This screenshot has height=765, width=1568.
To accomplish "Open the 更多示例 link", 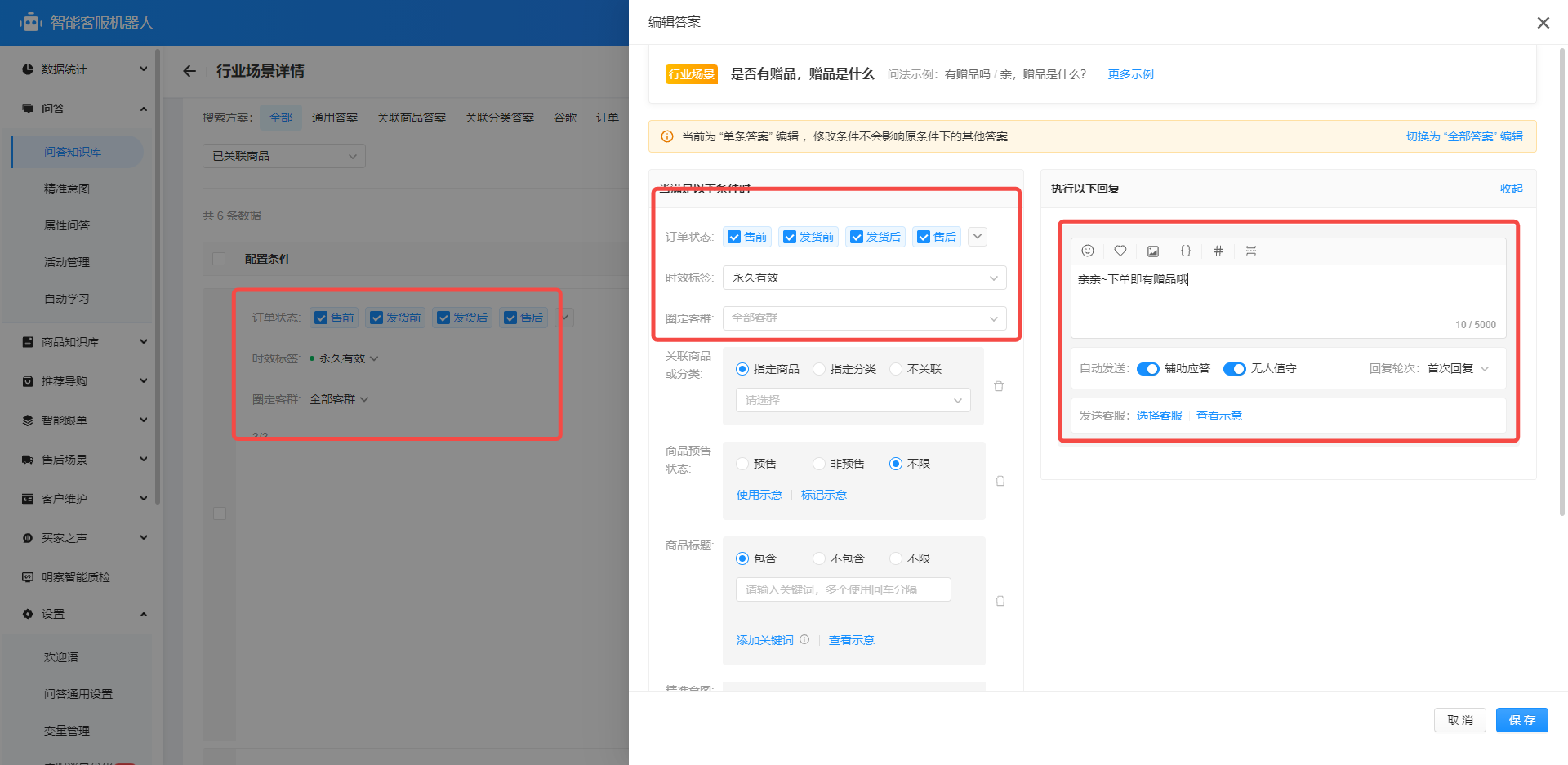I will (1131, 74).
